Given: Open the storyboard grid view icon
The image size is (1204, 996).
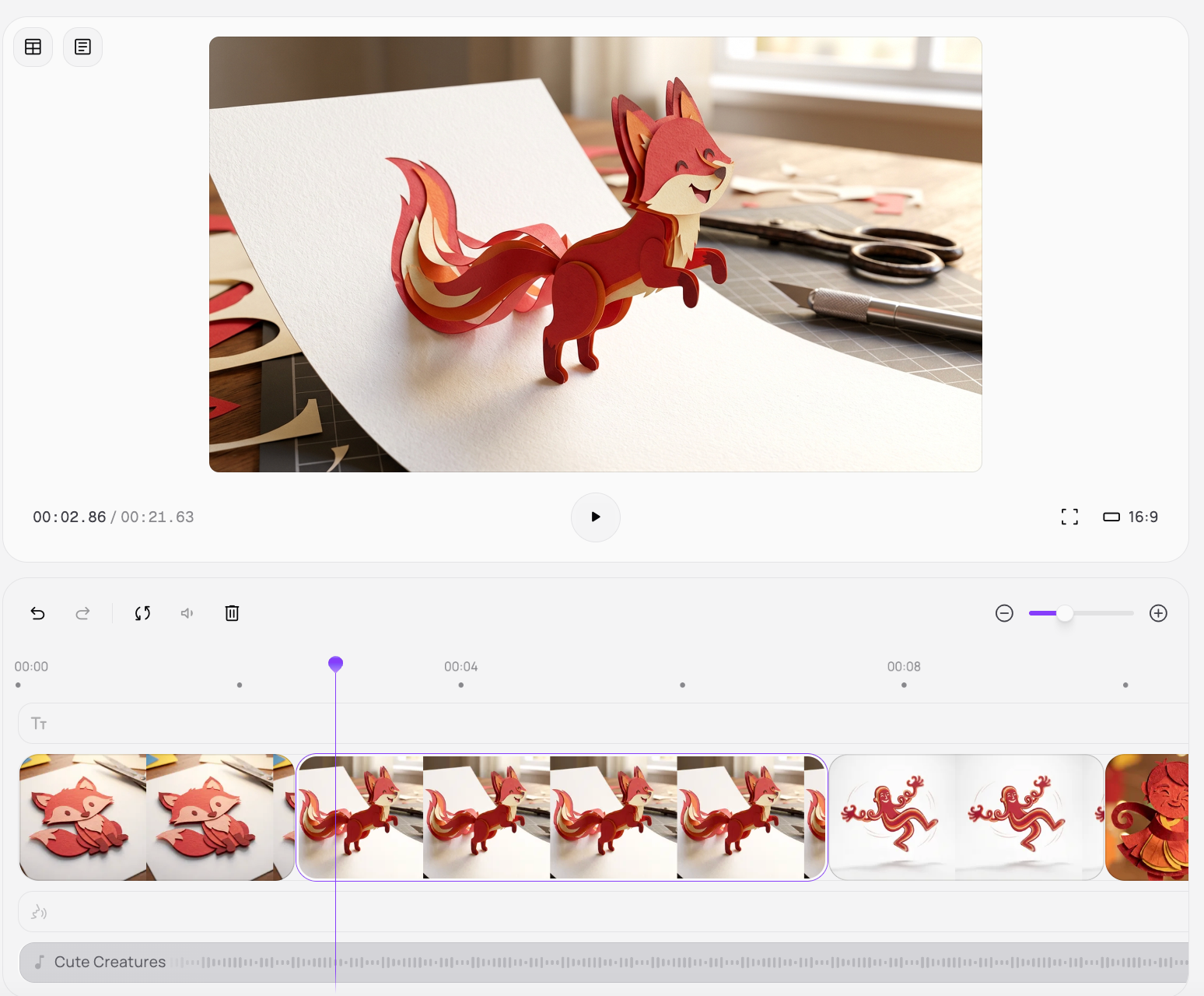Looking at the screenshot, I should [x=33, y=47].
